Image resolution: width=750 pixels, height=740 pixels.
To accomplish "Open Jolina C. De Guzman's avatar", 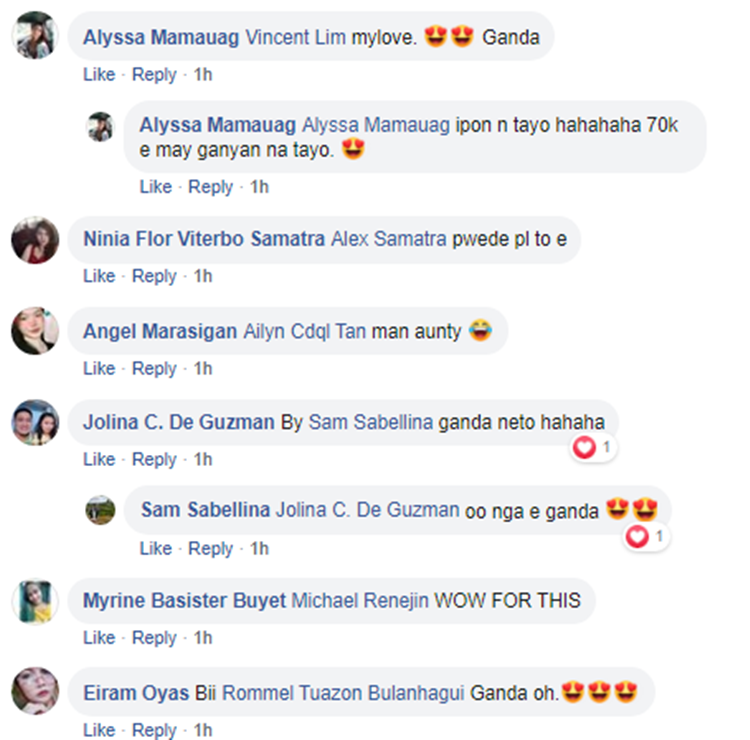I will click(x=35, y=422).
